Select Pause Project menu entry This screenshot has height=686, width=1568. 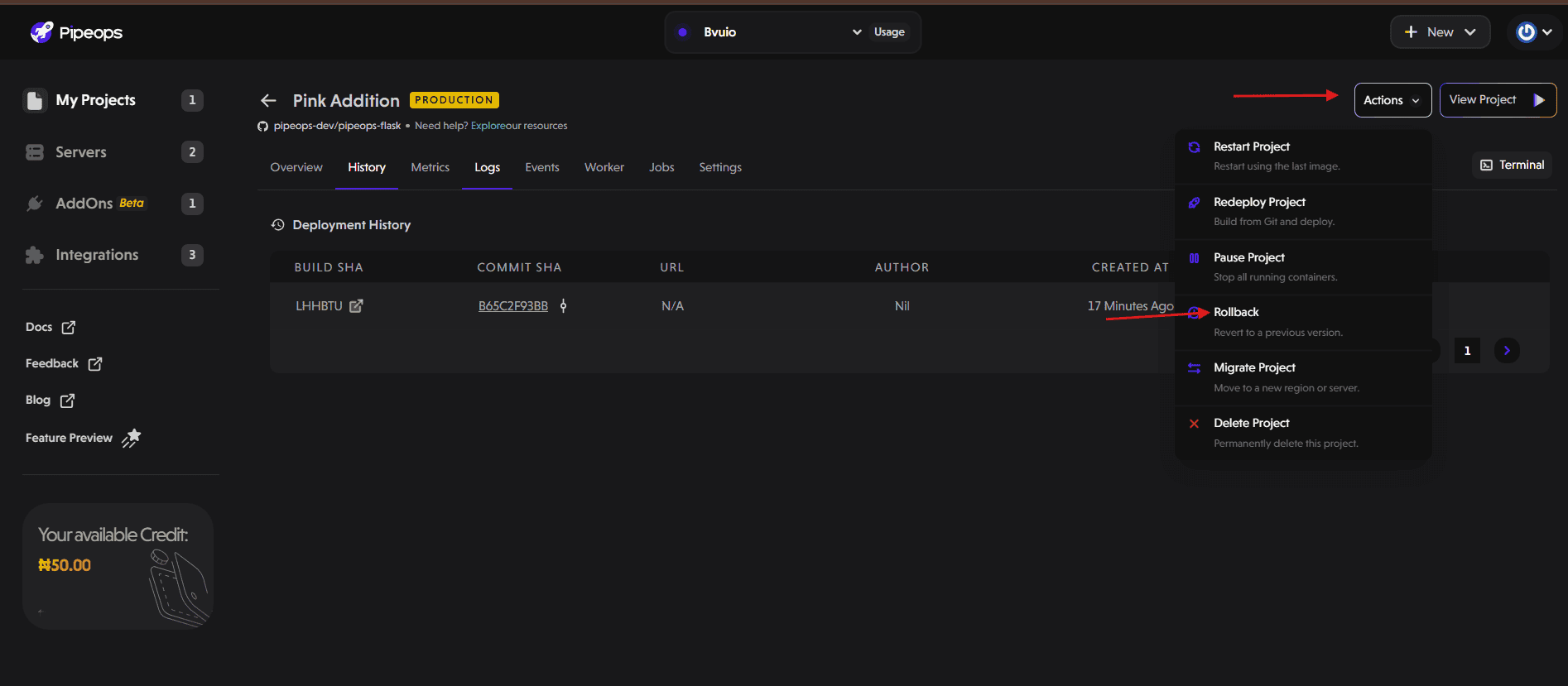1303,267
